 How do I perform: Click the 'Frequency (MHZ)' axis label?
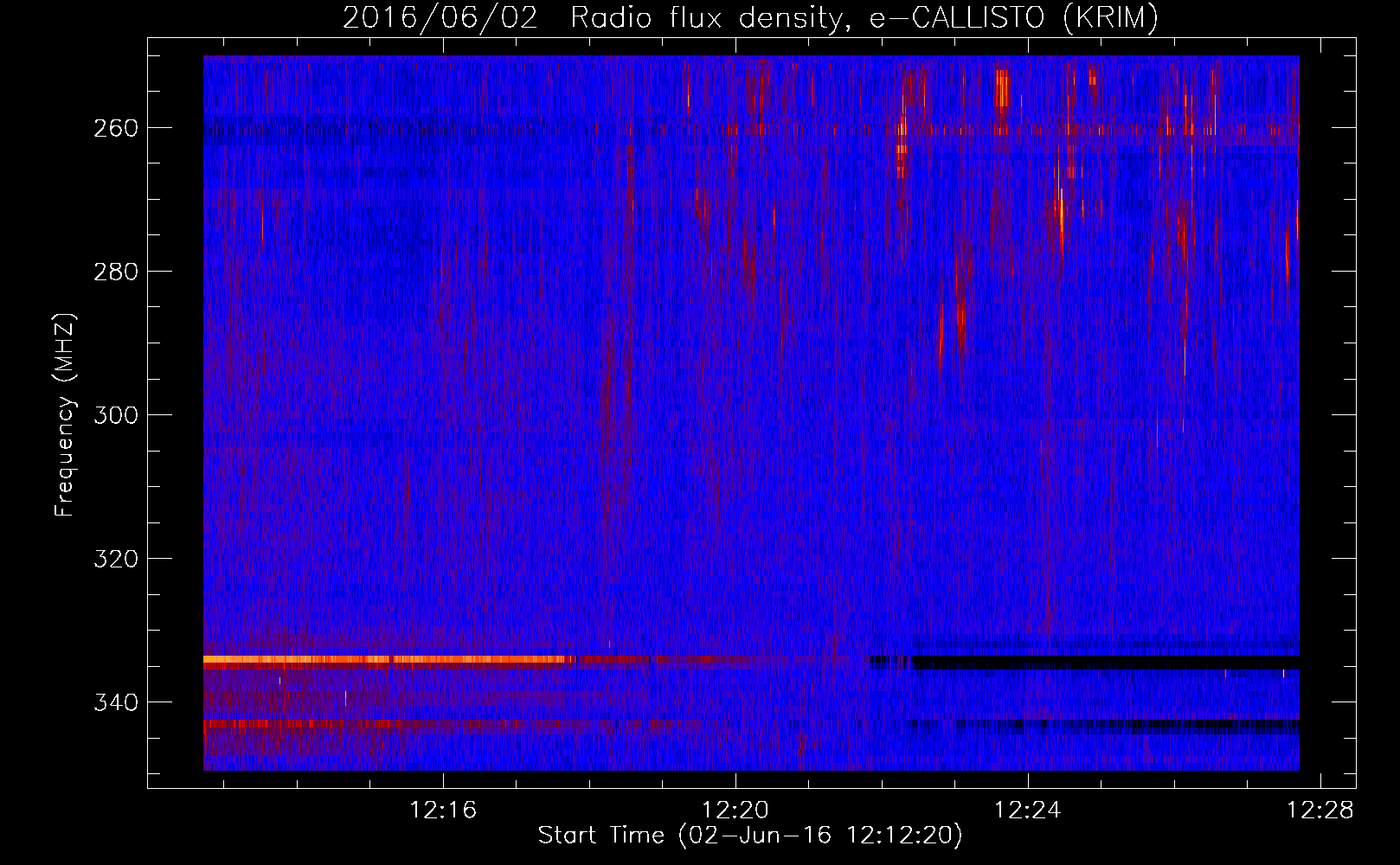66,414
